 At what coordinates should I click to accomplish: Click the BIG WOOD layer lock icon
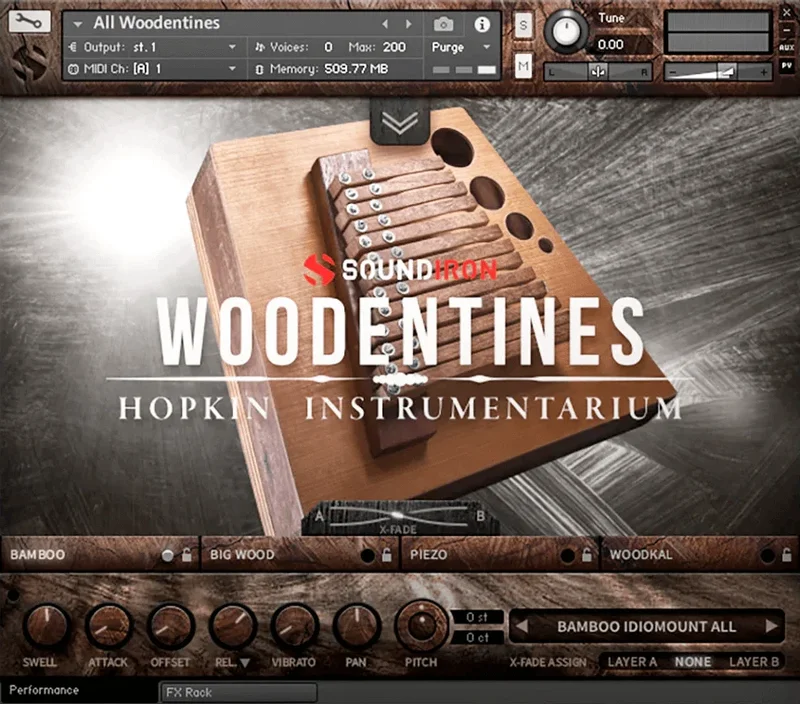[387, 555]
